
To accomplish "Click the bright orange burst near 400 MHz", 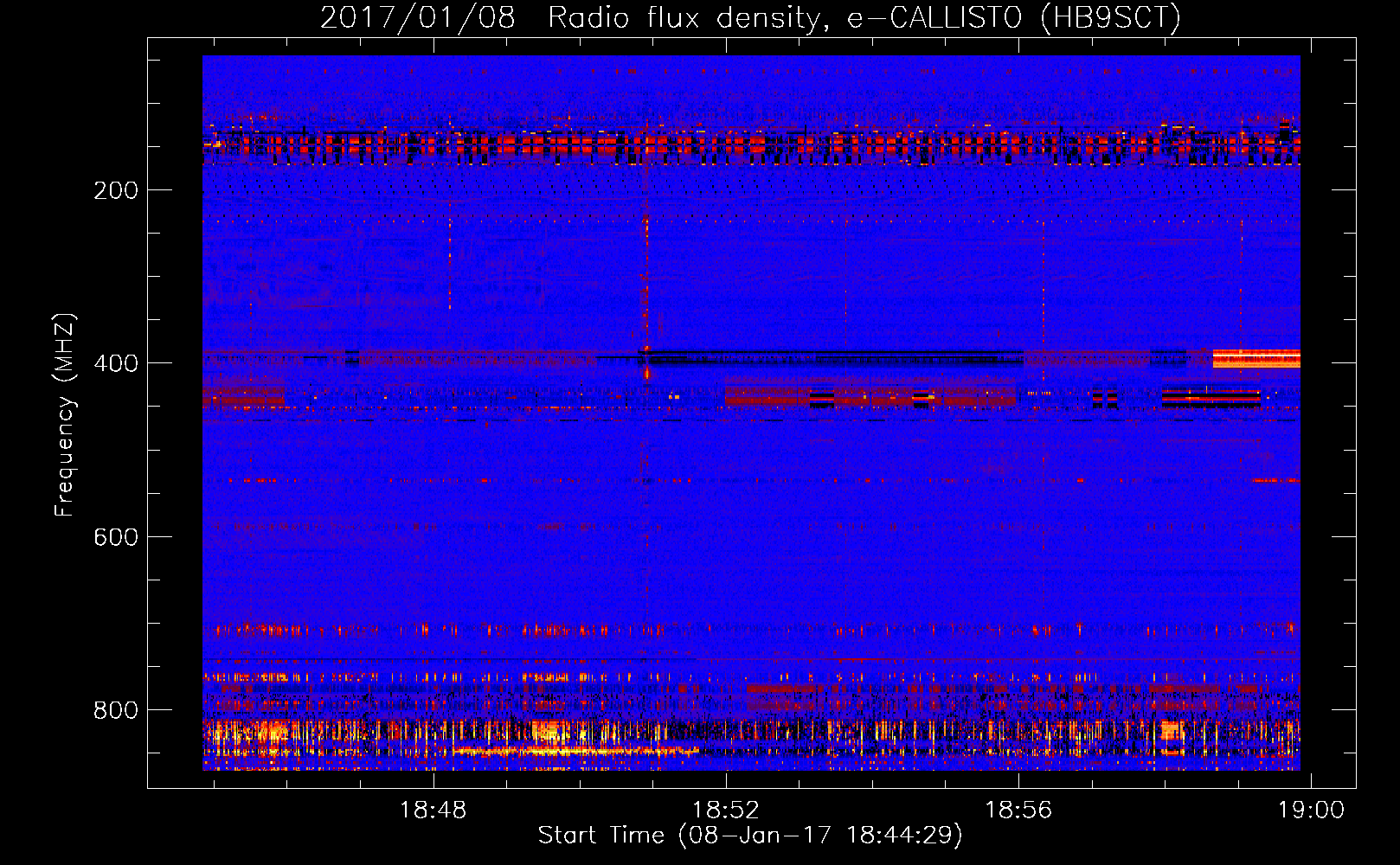I will point(1256,358).
